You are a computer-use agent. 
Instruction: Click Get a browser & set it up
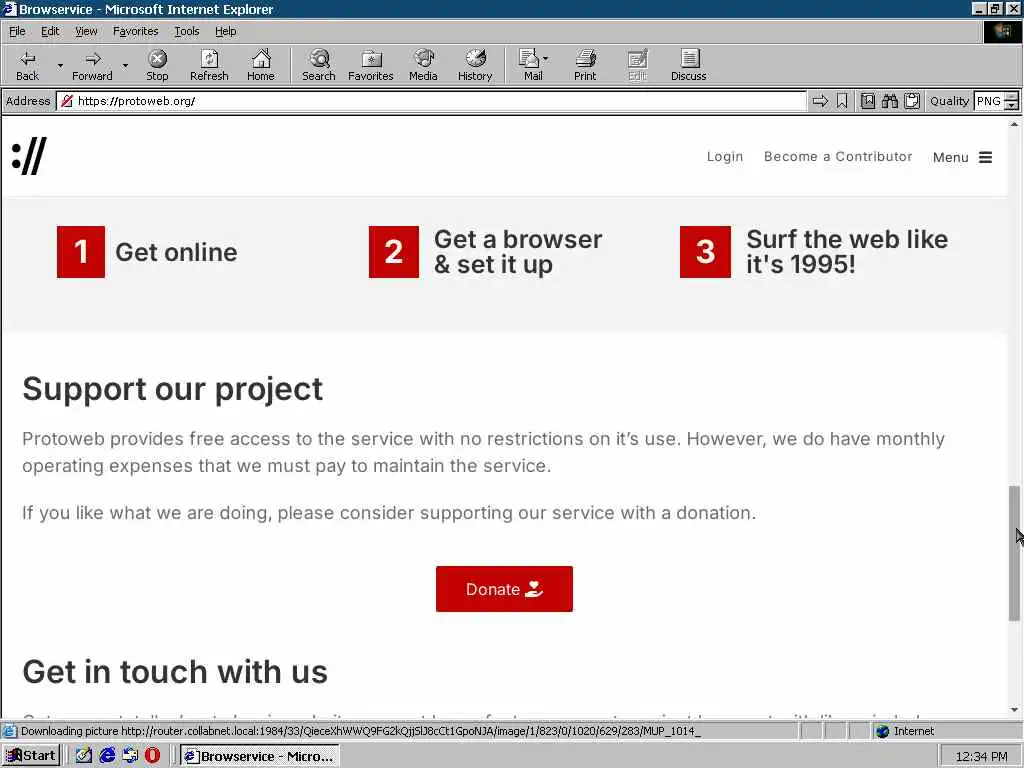coord(518,252)
